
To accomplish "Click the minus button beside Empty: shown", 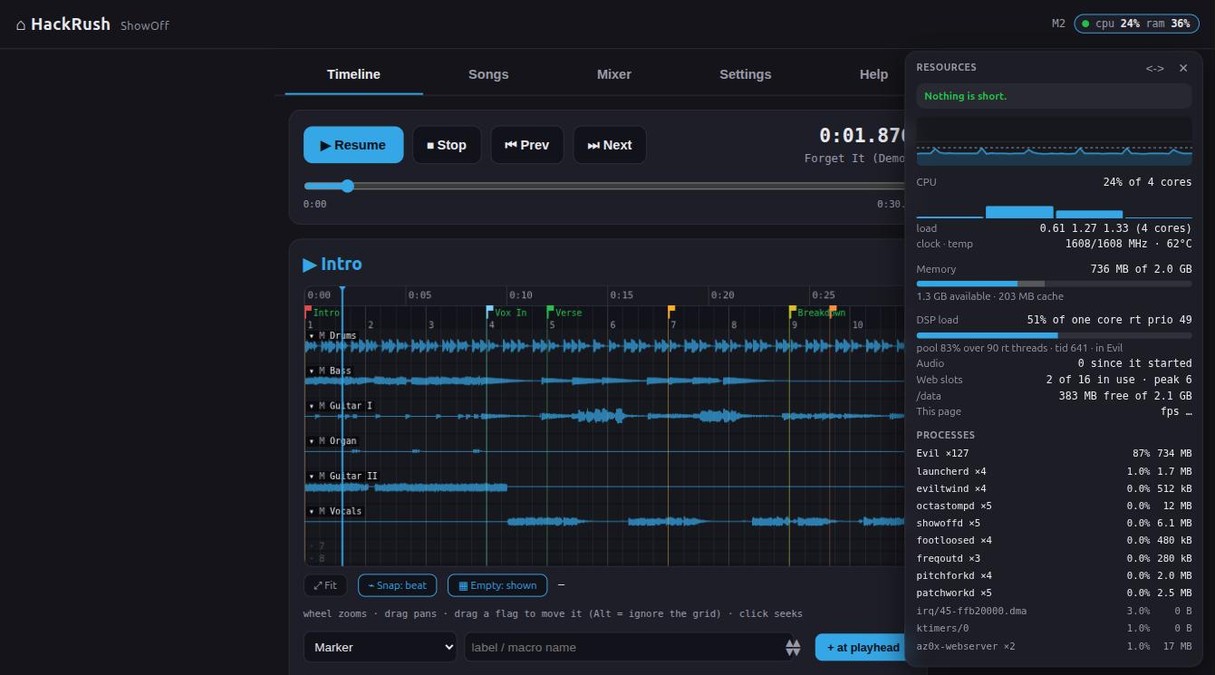I will (x=561, y=585).
